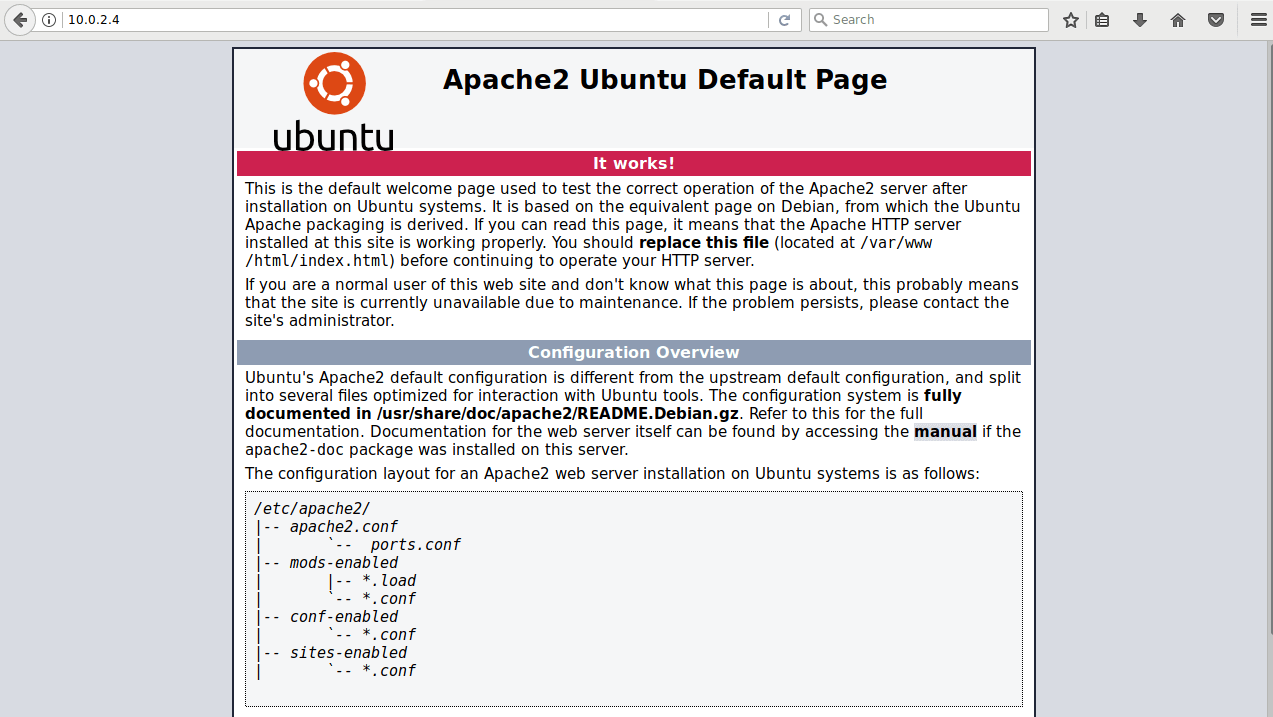Image resolution: width=1273 pixels, height=717 pixels.
Task: Show your bookmarks list
Action: point(1102,20)
